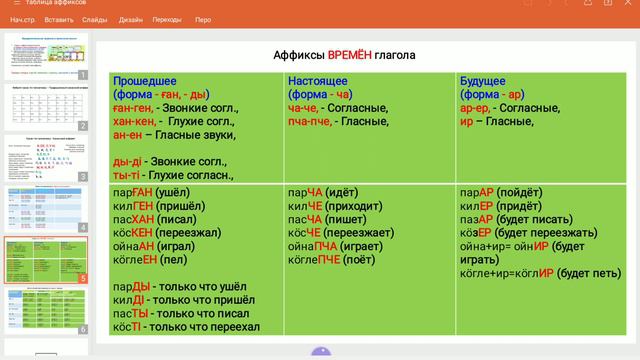
Task: Click the line "кöгле+ир=кöглИР (будет петь)"
Action: pyautogui.click(x=541, y=273)
